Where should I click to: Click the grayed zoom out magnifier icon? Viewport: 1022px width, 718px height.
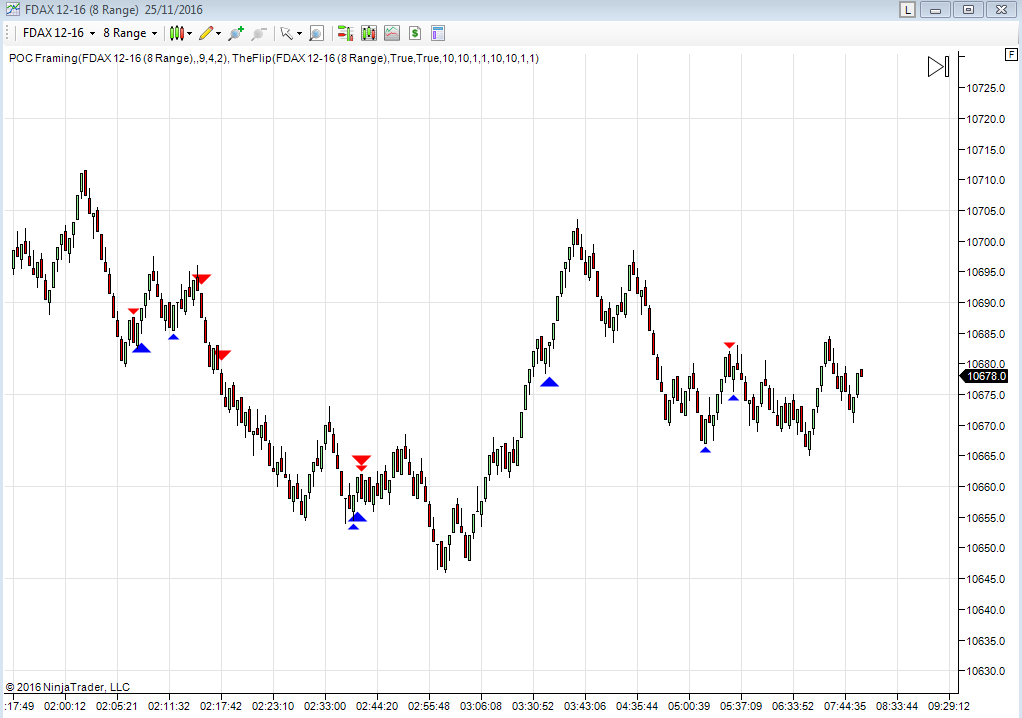259,33
